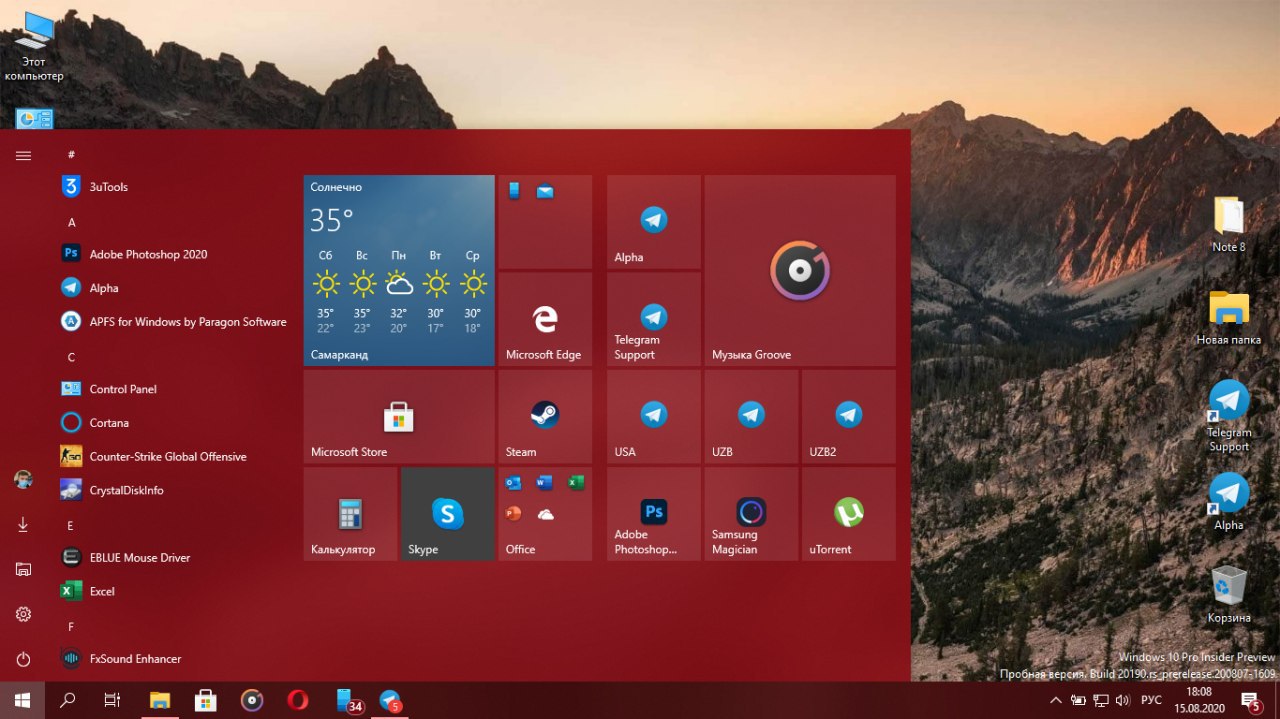Open the Weather tile for Самарканд
The width and height of the screenshot is (1280, 719).
pos(399,270)
